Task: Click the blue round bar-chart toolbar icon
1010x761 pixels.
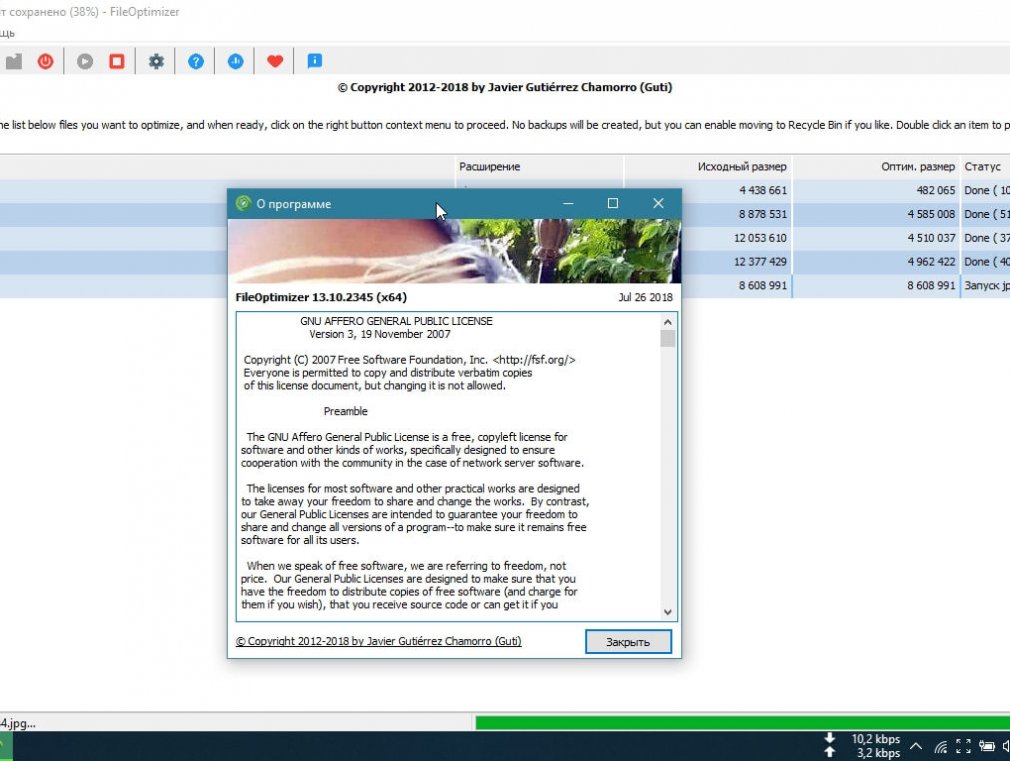Action: (x=236, y=61)
